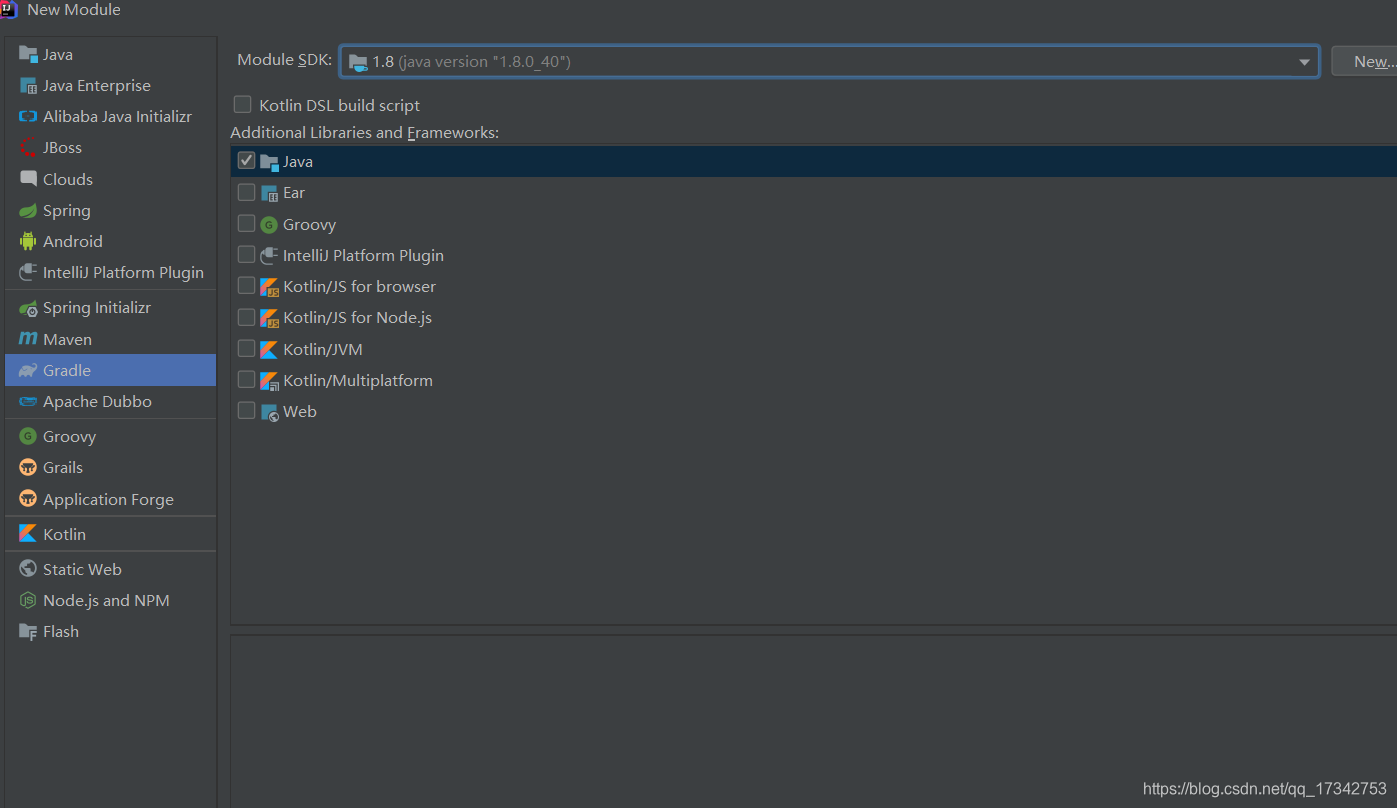Check Kotlin/JS for Node.js checkbox

point(246,316)
